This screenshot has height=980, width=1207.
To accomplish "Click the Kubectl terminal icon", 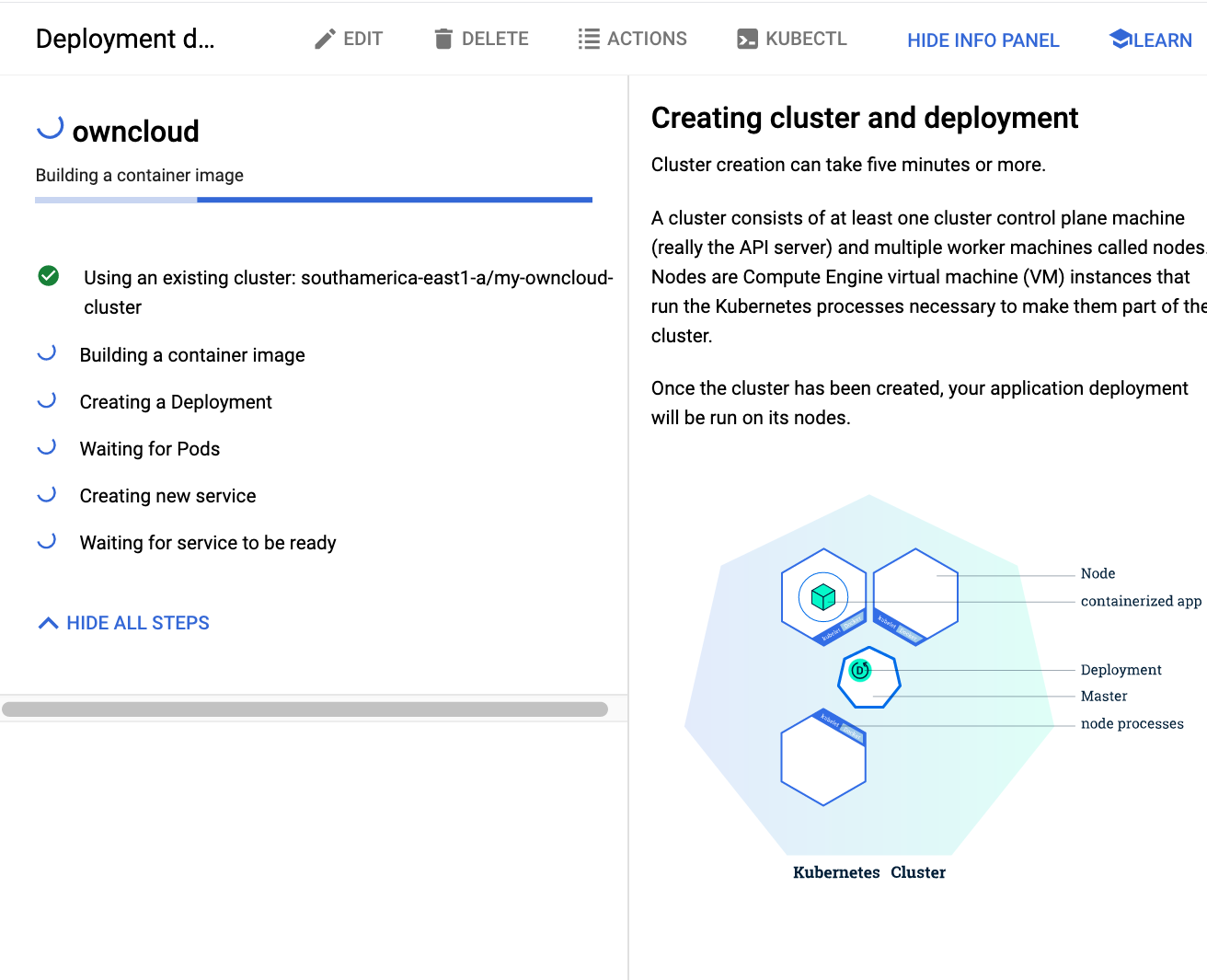I will tap(747, 39).
